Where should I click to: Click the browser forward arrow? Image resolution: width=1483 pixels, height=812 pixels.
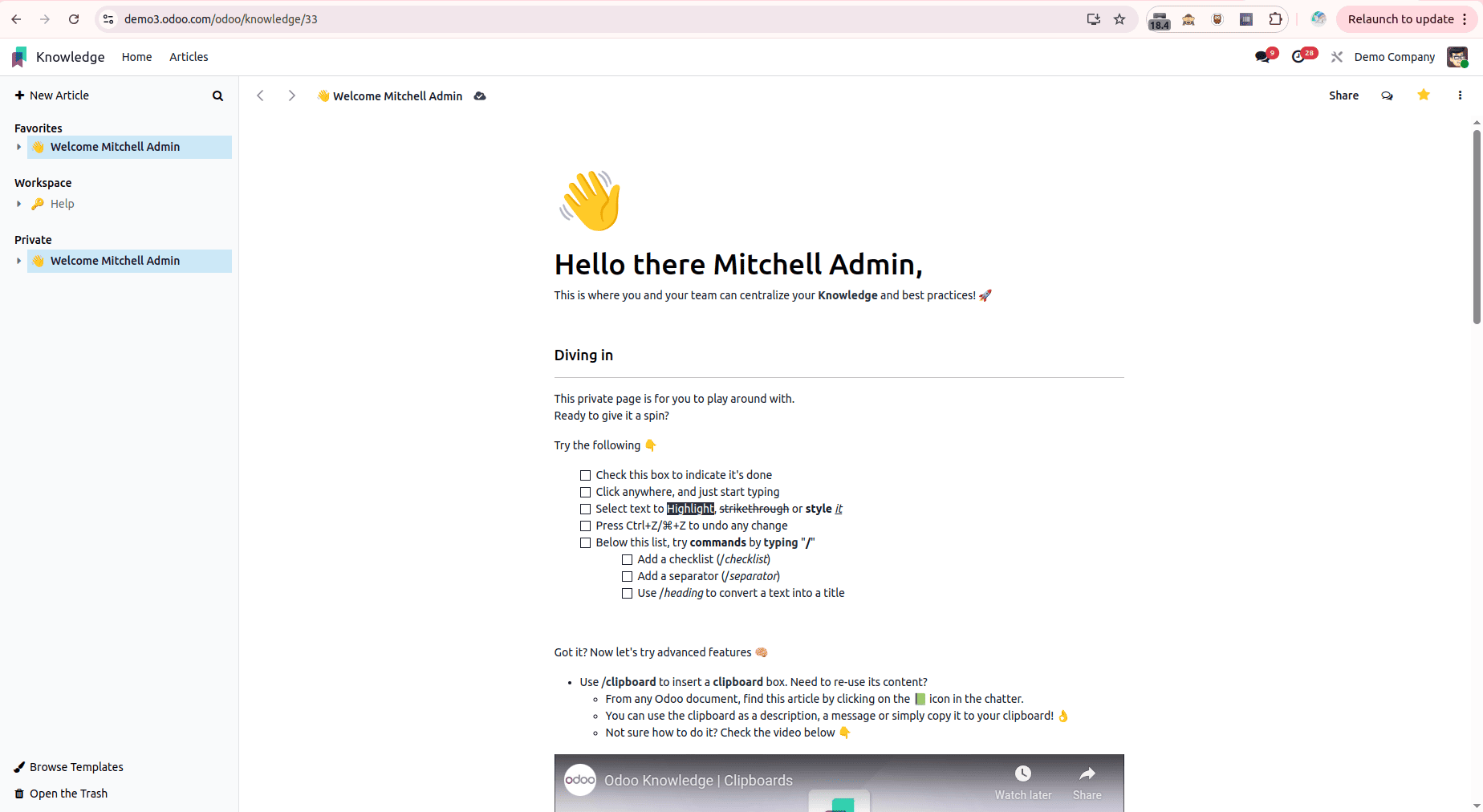(x=45, y=19)
